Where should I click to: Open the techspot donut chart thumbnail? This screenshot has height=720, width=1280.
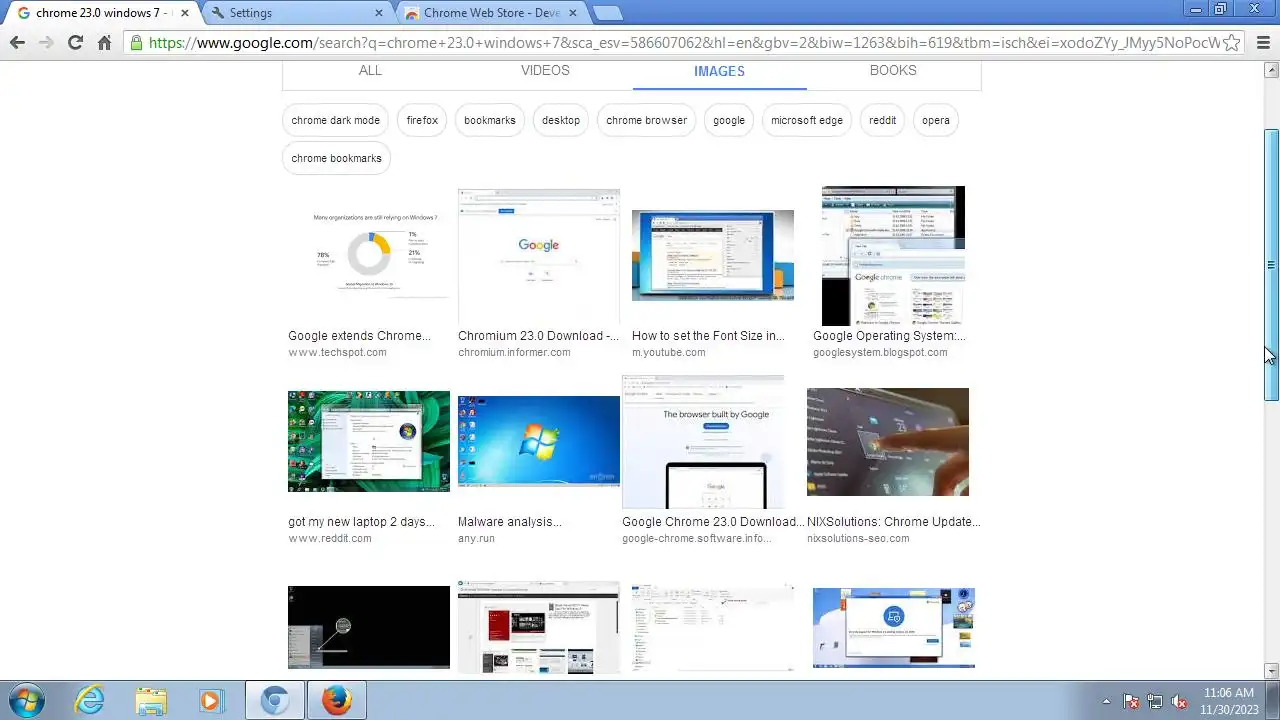369,255
